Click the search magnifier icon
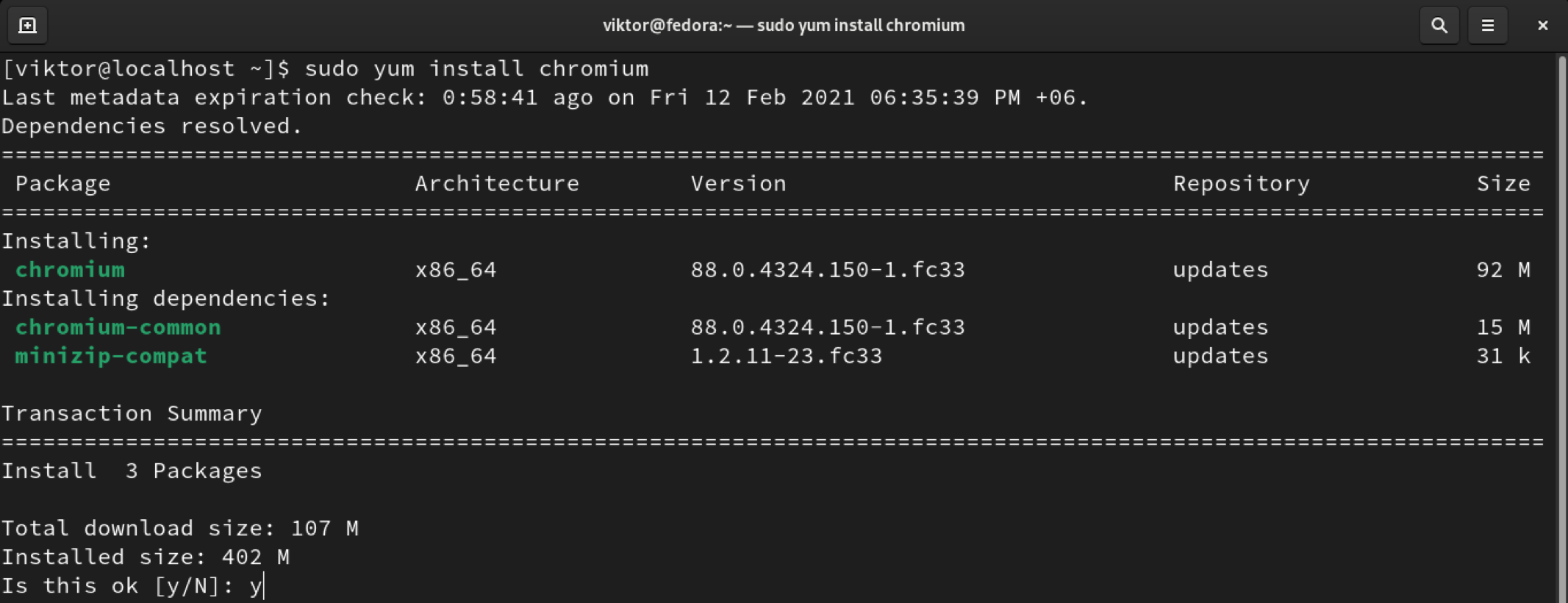The image size is (1568, 603). 1439,26
